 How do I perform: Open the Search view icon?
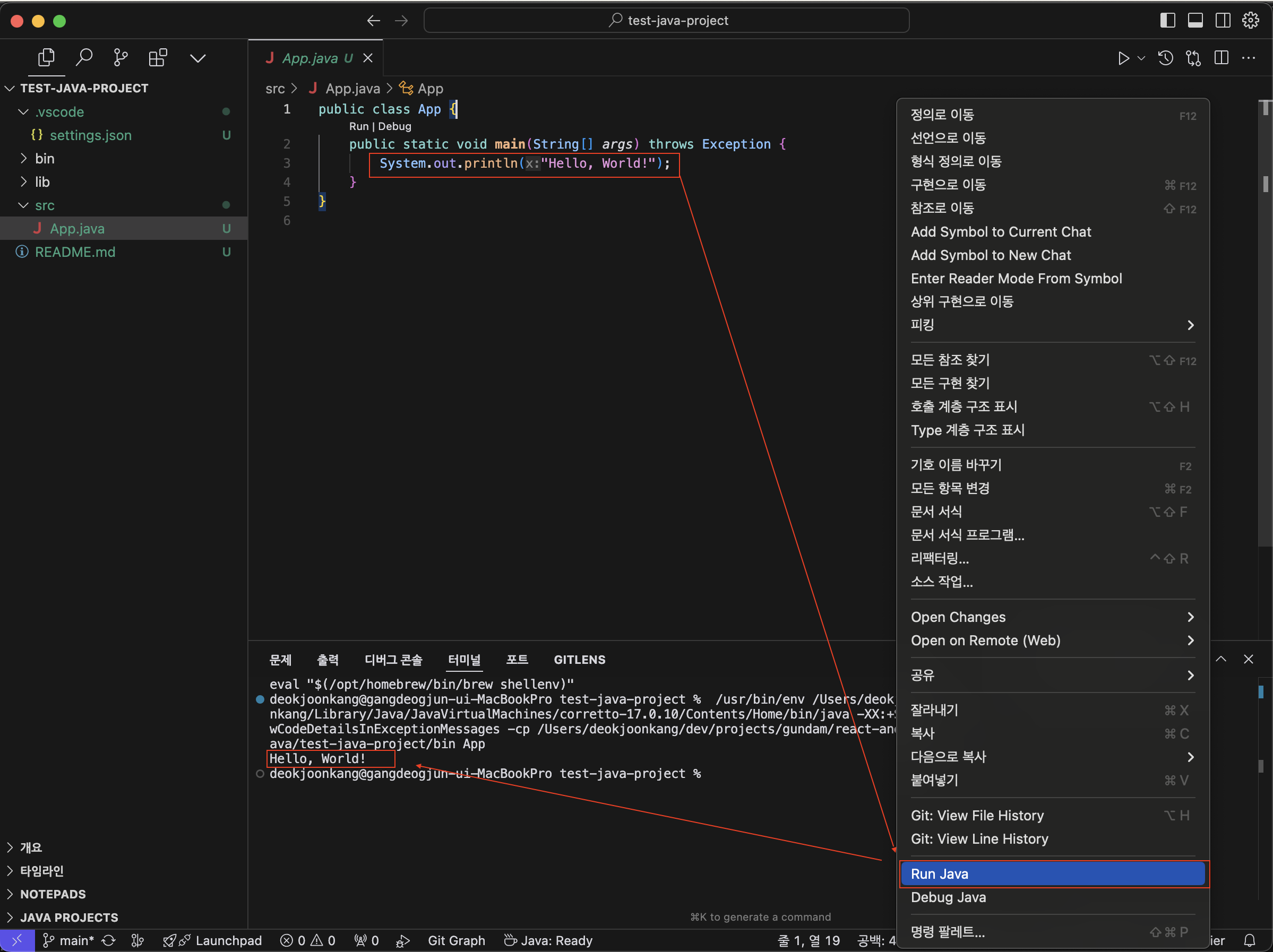click(x=84, y=57)
